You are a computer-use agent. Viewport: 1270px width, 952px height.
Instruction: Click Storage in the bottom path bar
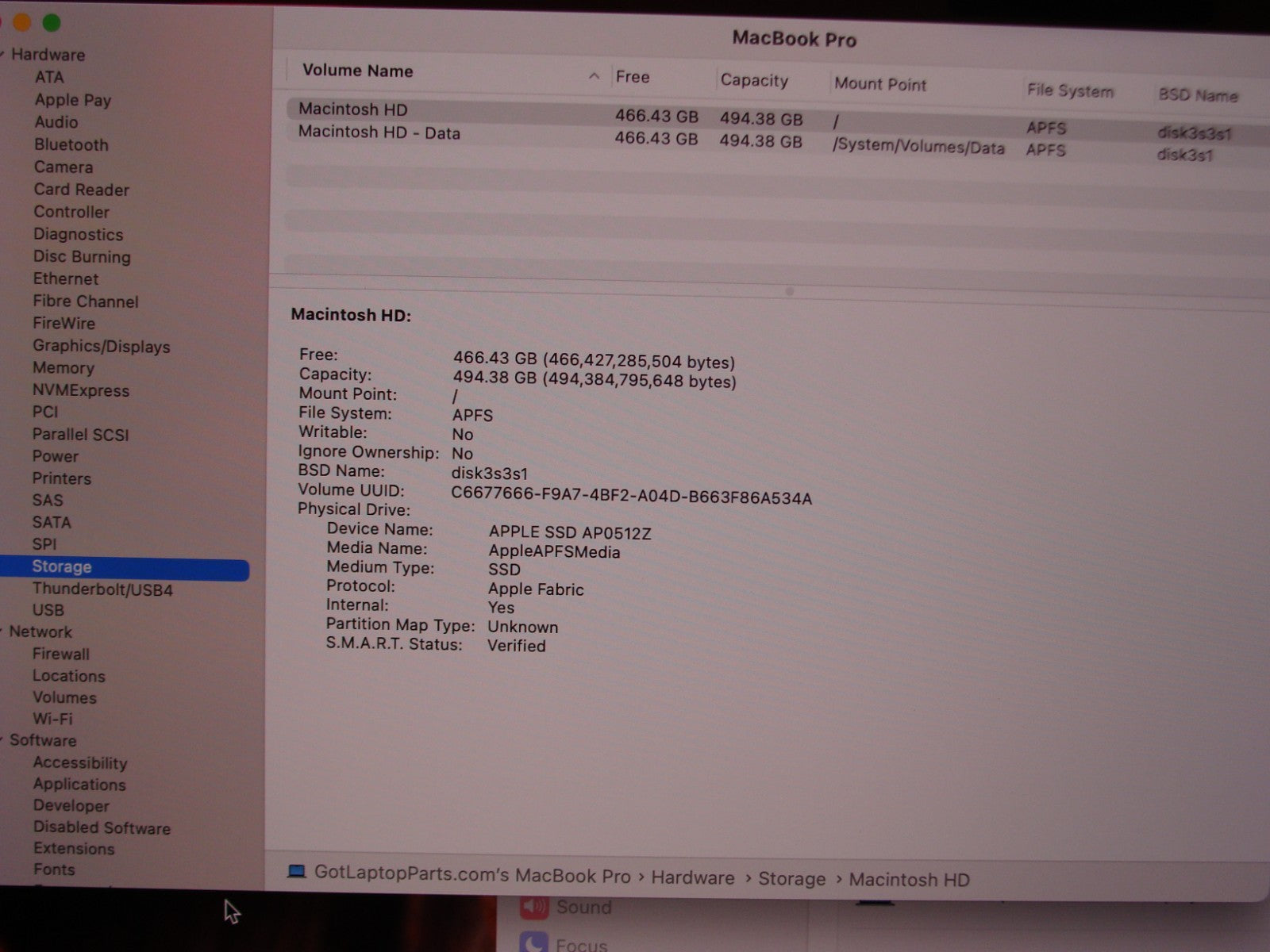click(x=791, y=879)
